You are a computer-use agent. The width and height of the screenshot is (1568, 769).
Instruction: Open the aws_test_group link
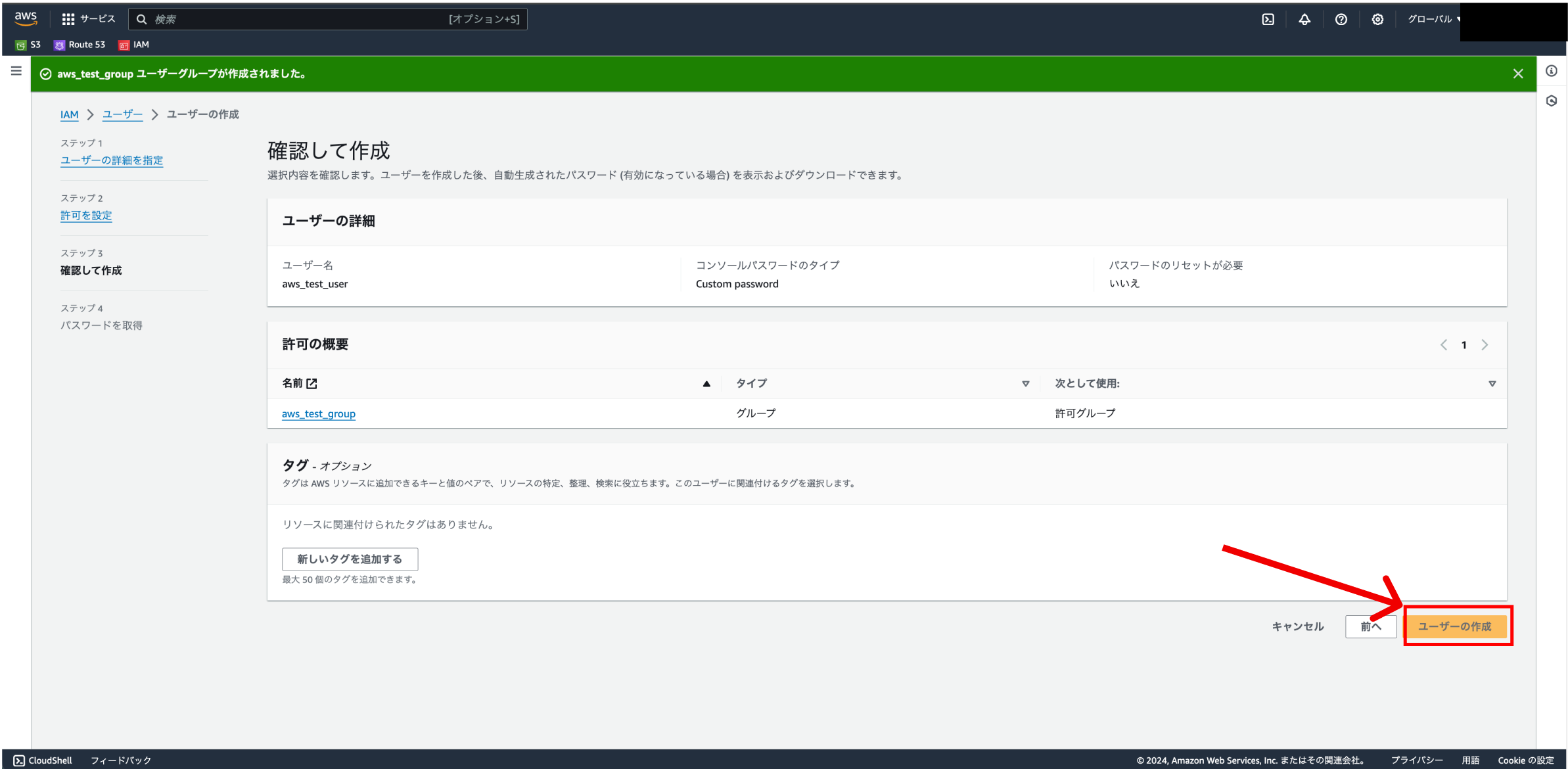point(318,413)
